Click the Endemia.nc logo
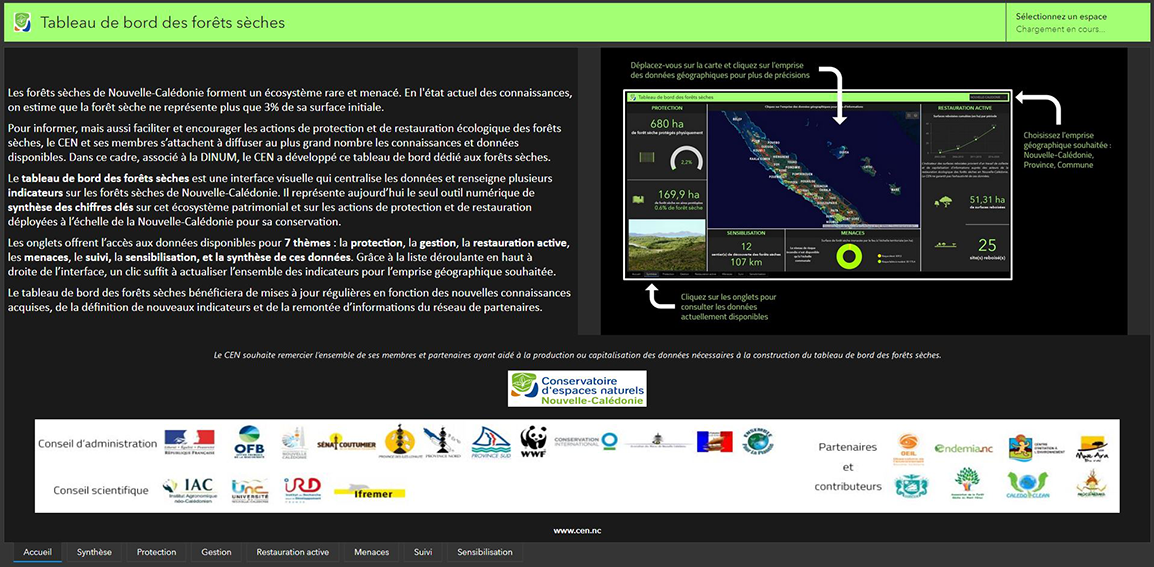Image resolution: width=1154 pixels, height=567 pixels. 963,448
